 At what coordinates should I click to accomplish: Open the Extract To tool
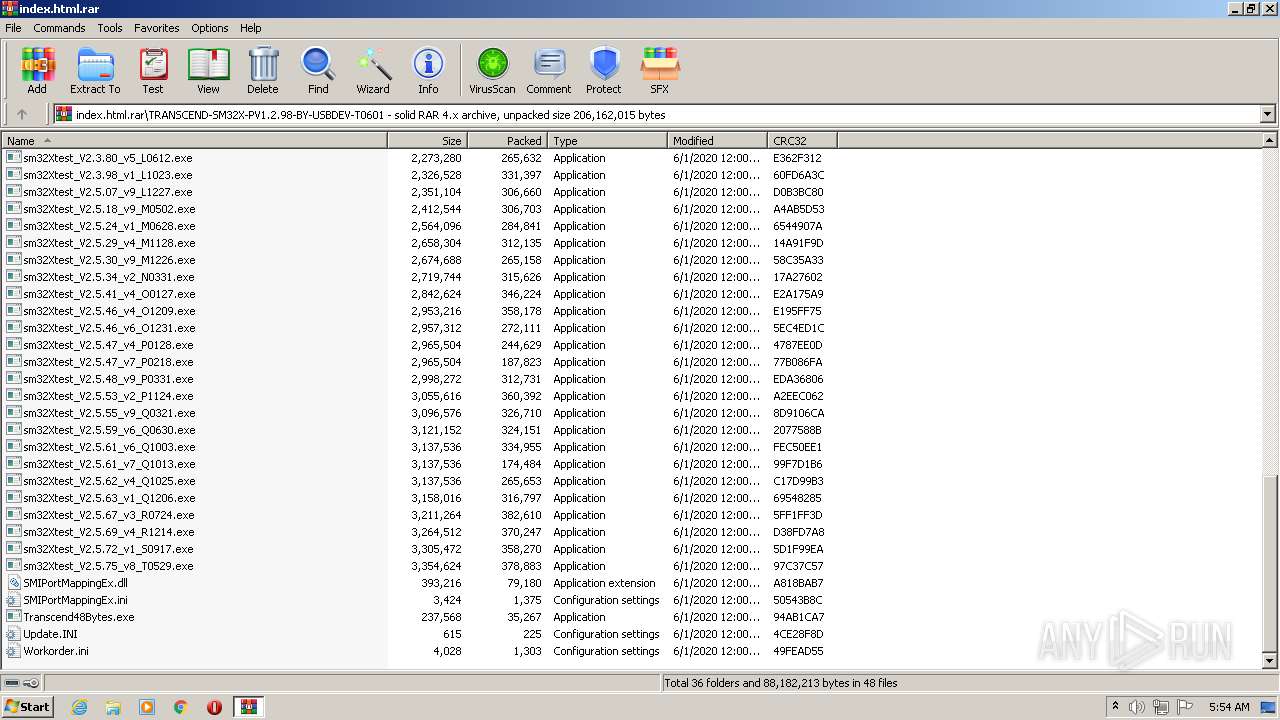point(95,70)
